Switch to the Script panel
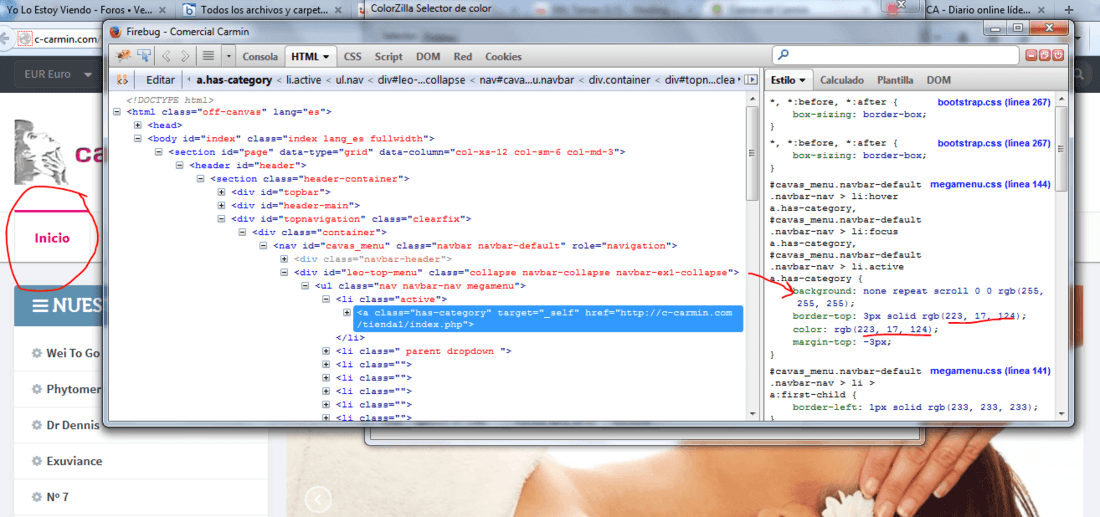 [388, 57]
